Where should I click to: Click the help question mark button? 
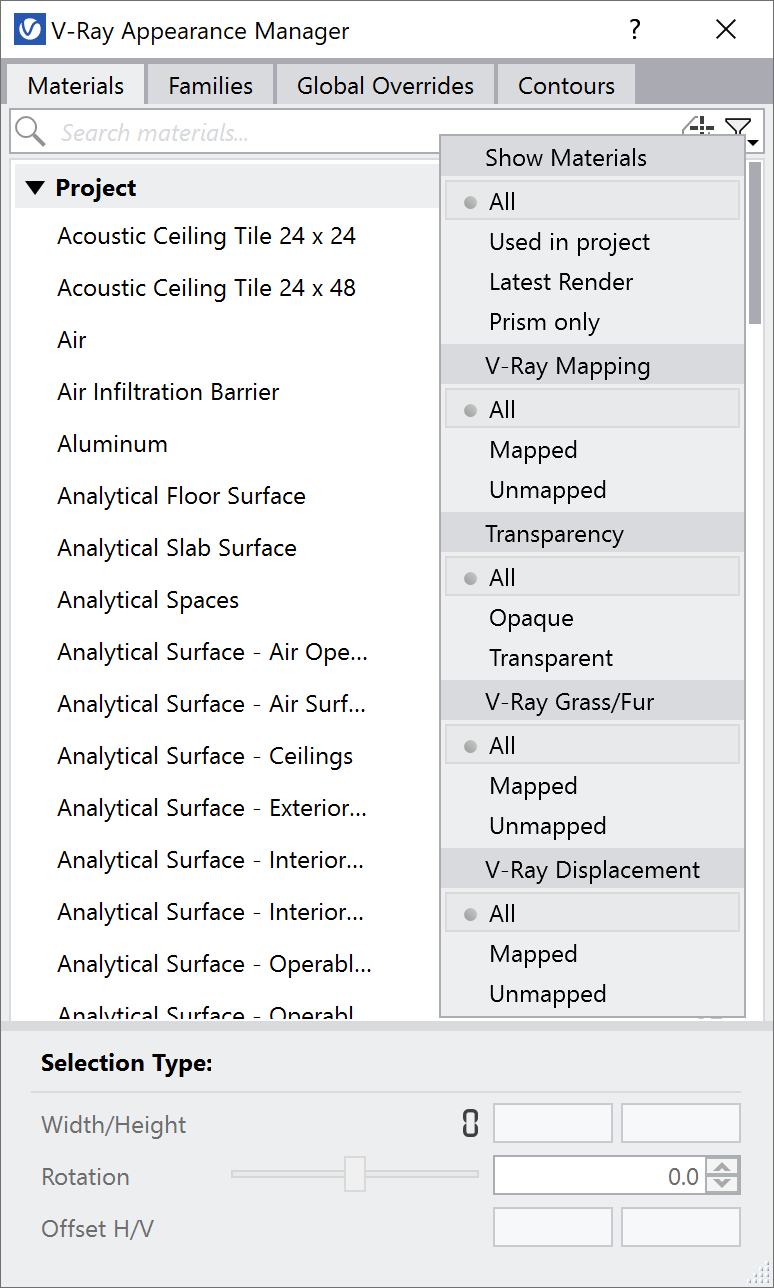(634, 30)
